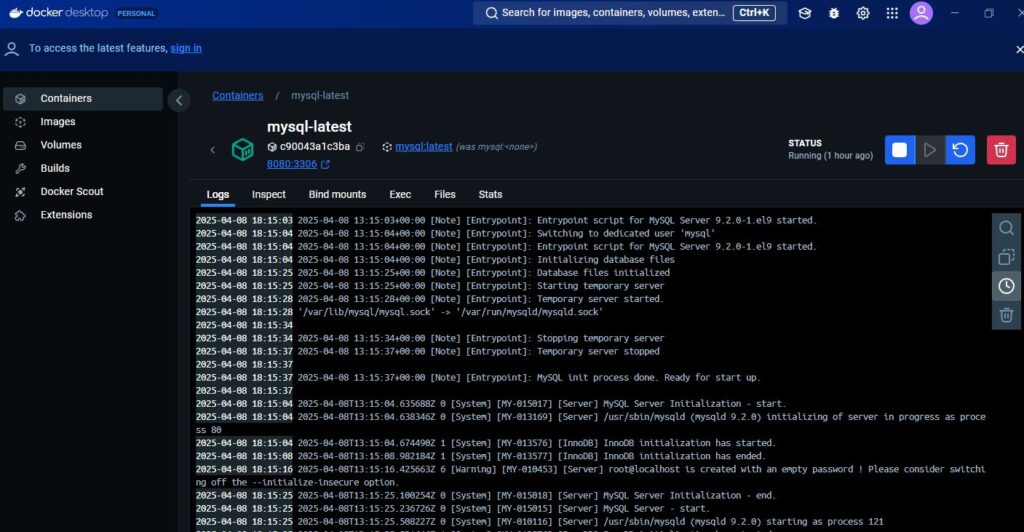Restart the mysql-latest container

(x=960, y=150)
